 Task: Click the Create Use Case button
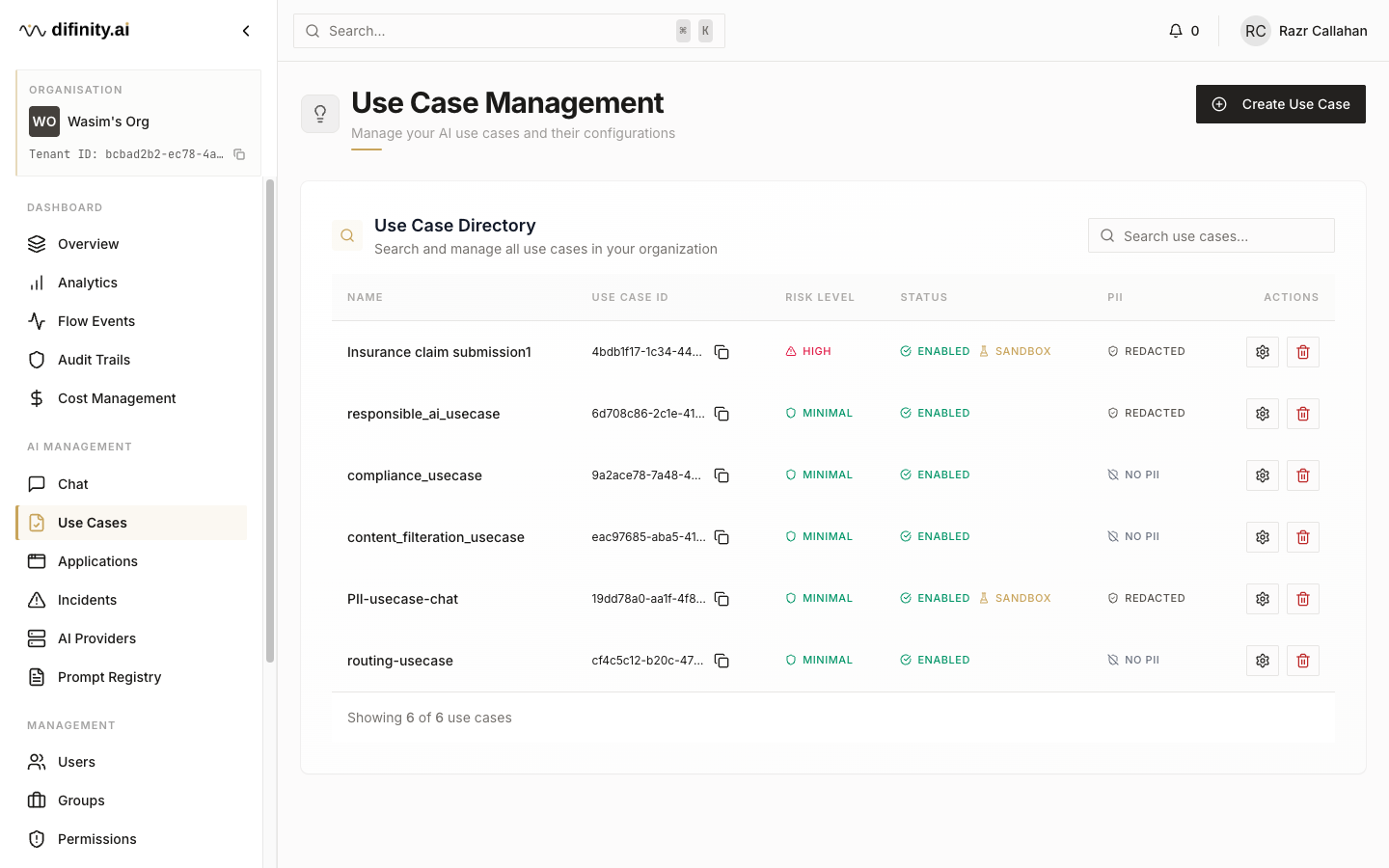(x=1281, y=104)
